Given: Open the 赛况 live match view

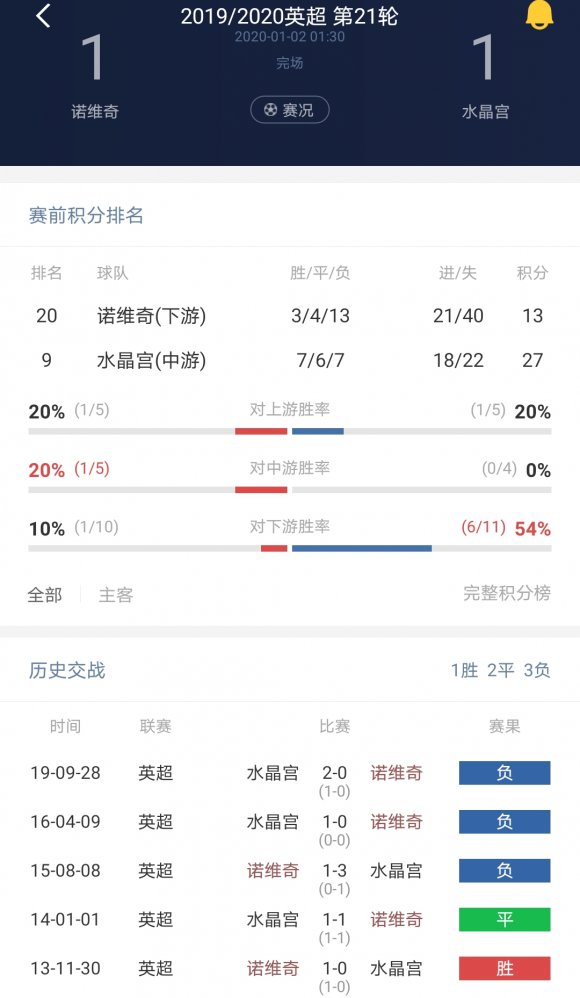Looking at the screenshot, I should coord(289,110).
